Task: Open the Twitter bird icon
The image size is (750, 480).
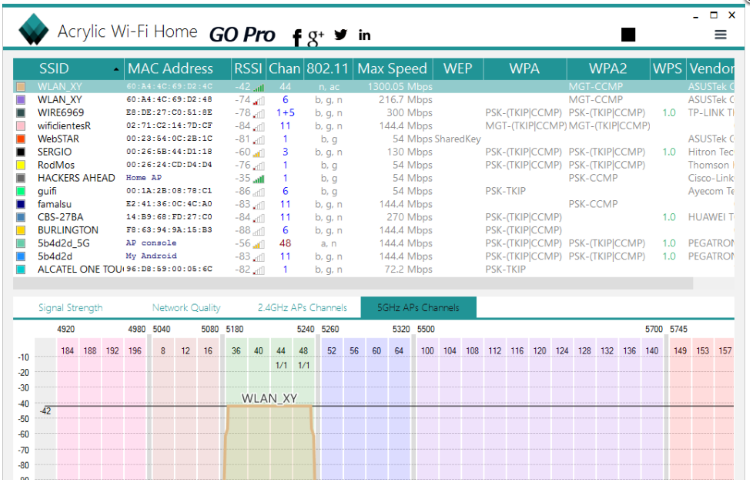Action: coord(341,34)
